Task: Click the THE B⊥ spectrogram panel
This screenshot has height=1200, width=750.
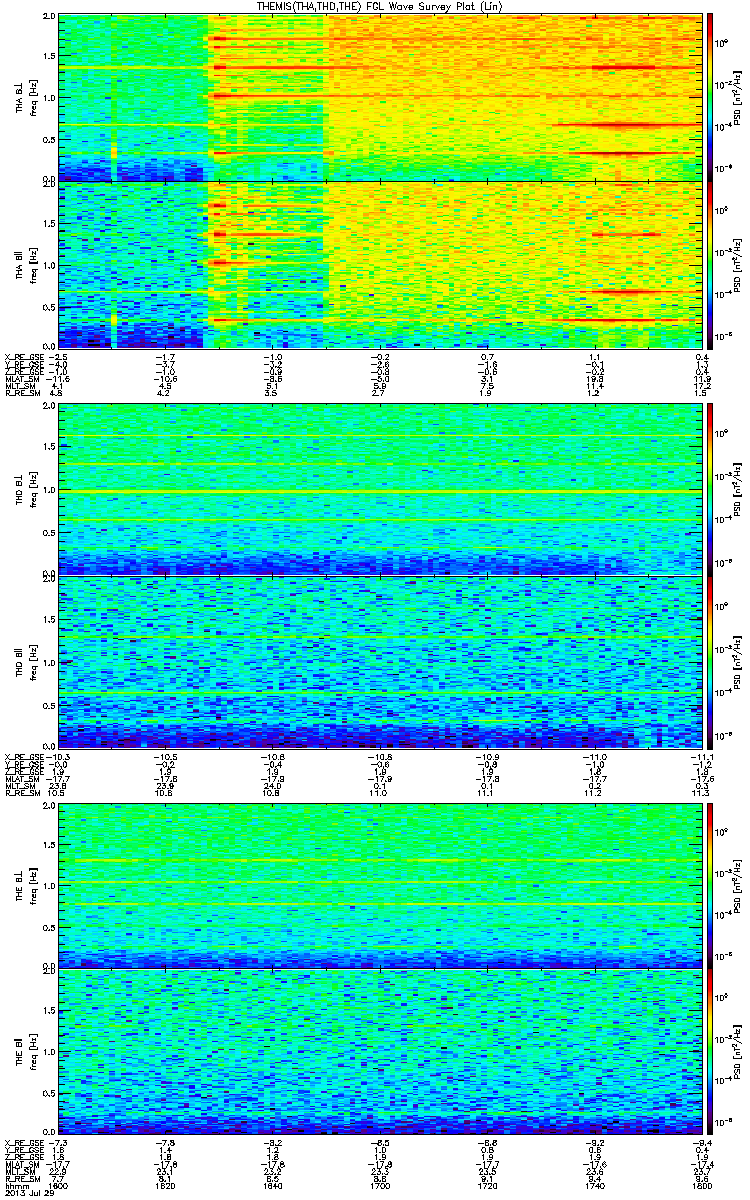Action: coord(379,885)
